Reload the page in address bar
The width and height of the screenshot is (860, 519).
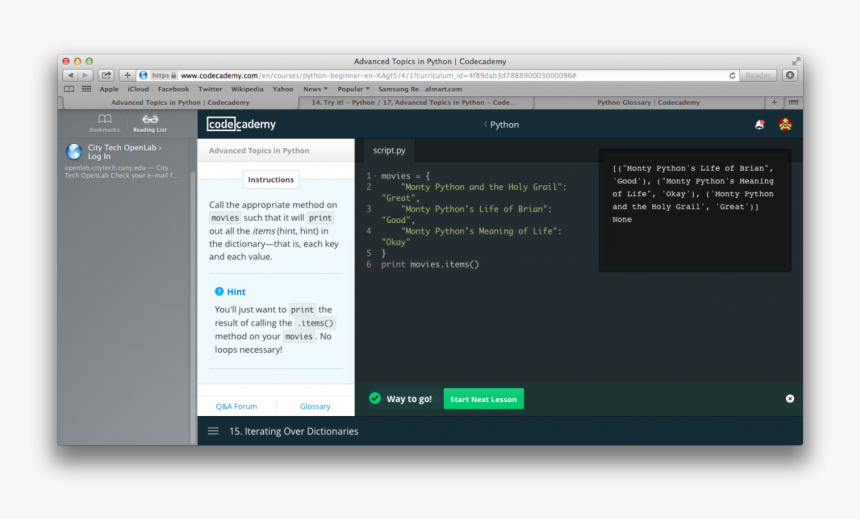(732, 75)
